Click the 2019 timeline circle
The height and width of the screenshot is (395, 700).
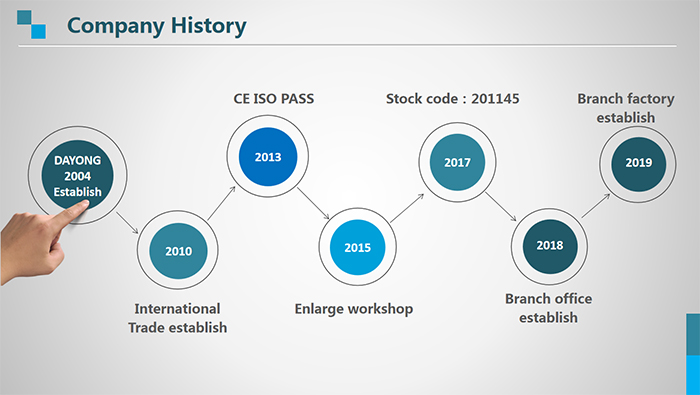pos(638,164)
